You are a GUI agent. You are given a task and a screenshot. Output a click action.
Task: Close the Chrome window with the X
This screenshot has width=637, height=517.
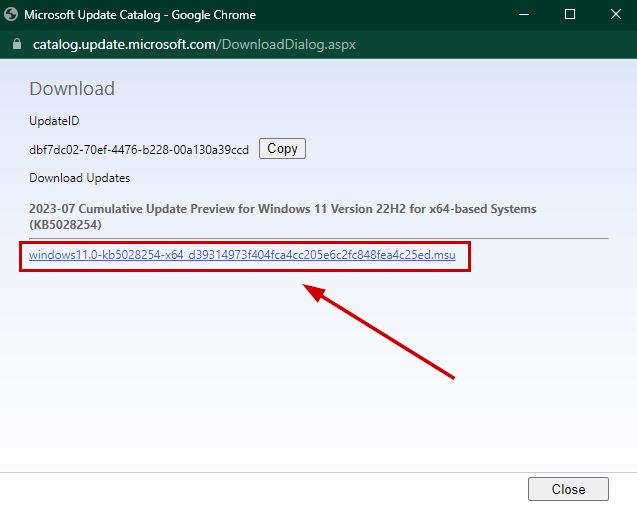click(615, 15)
